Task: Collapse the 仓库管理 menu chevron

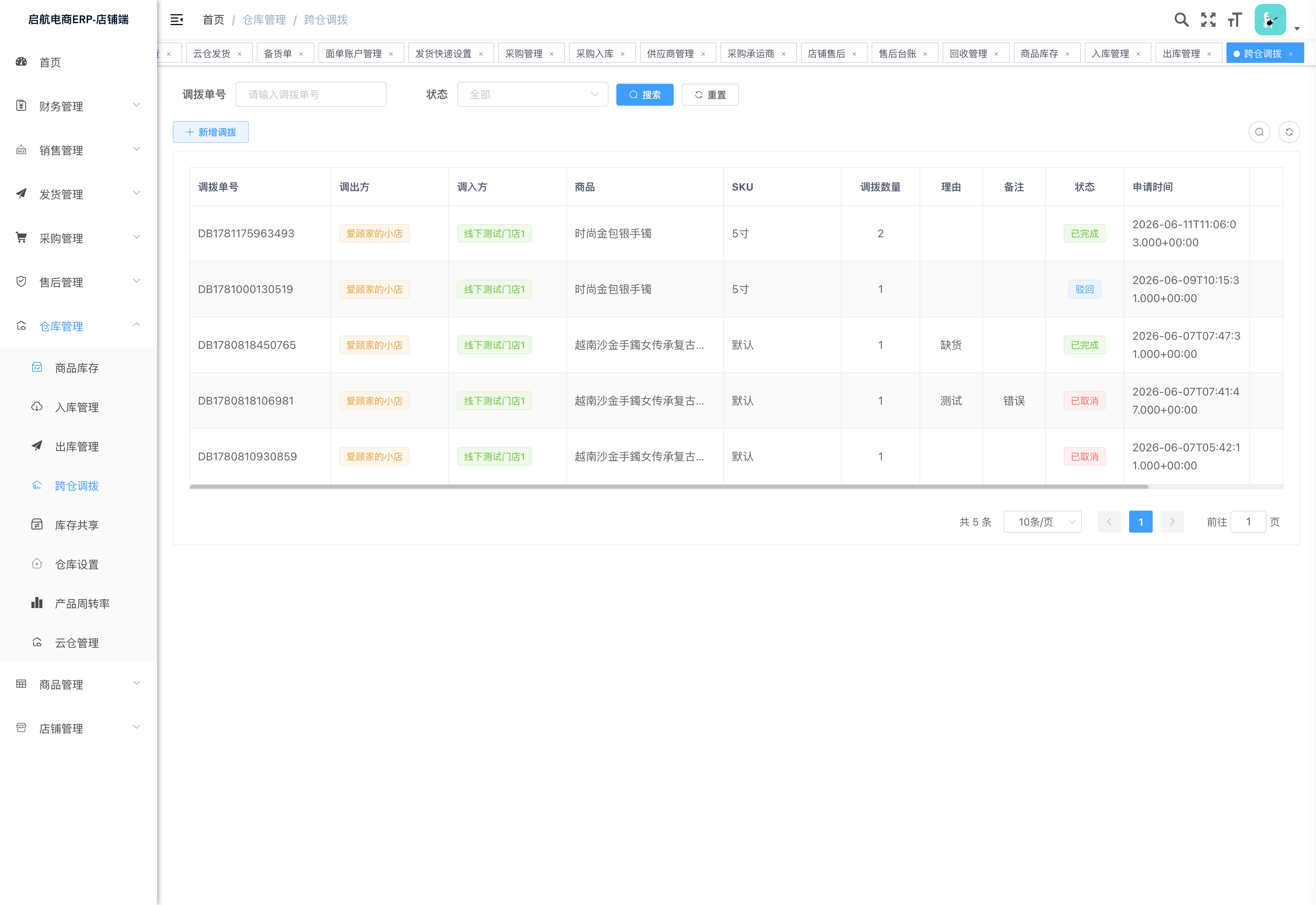Action: 137,325
